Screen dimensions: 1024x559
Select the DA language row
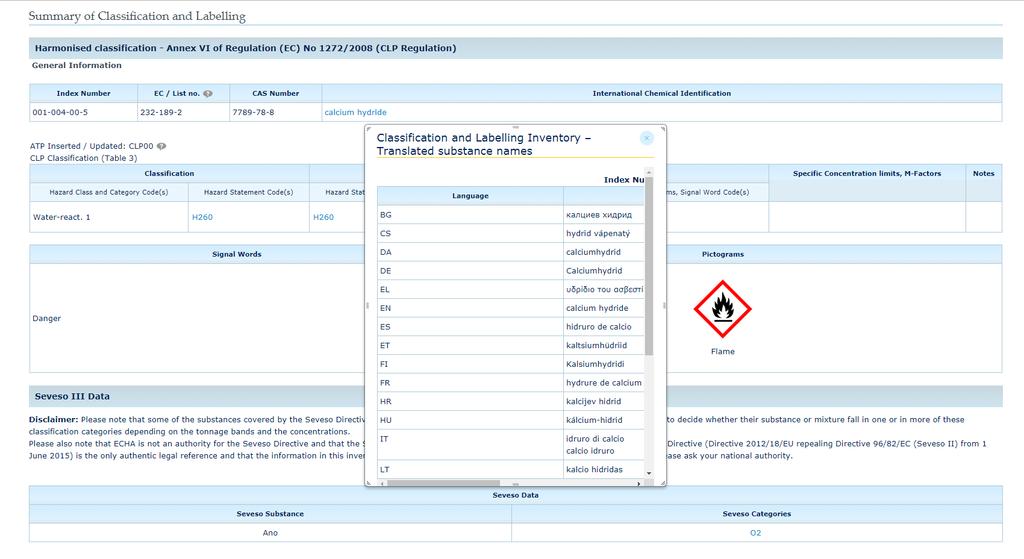point(511,252)
